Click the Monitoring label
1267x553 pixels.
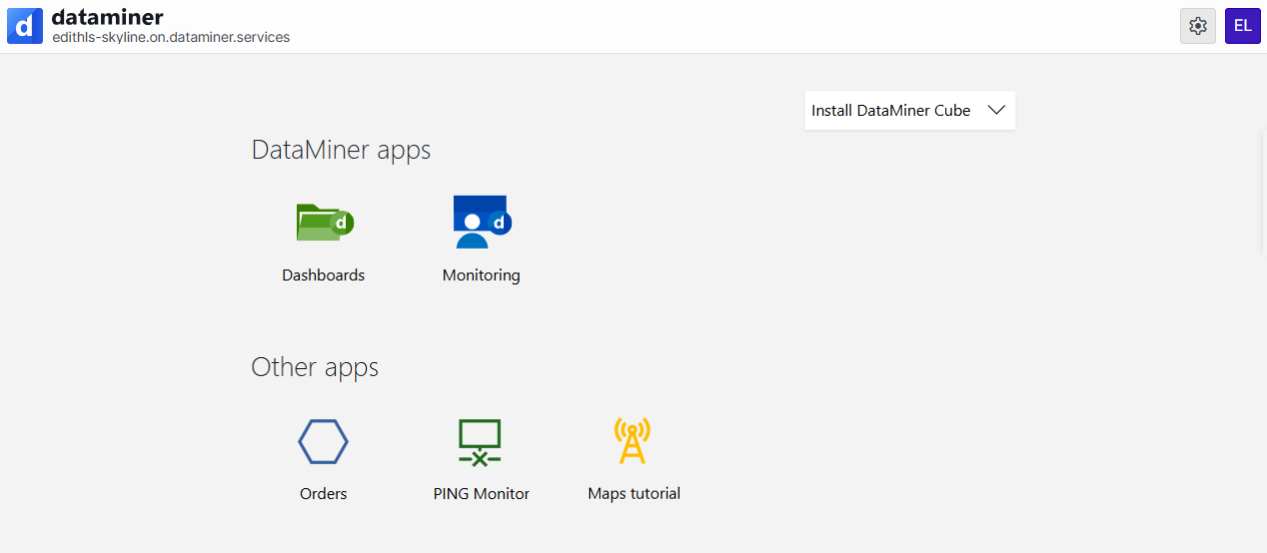(481, 275)
